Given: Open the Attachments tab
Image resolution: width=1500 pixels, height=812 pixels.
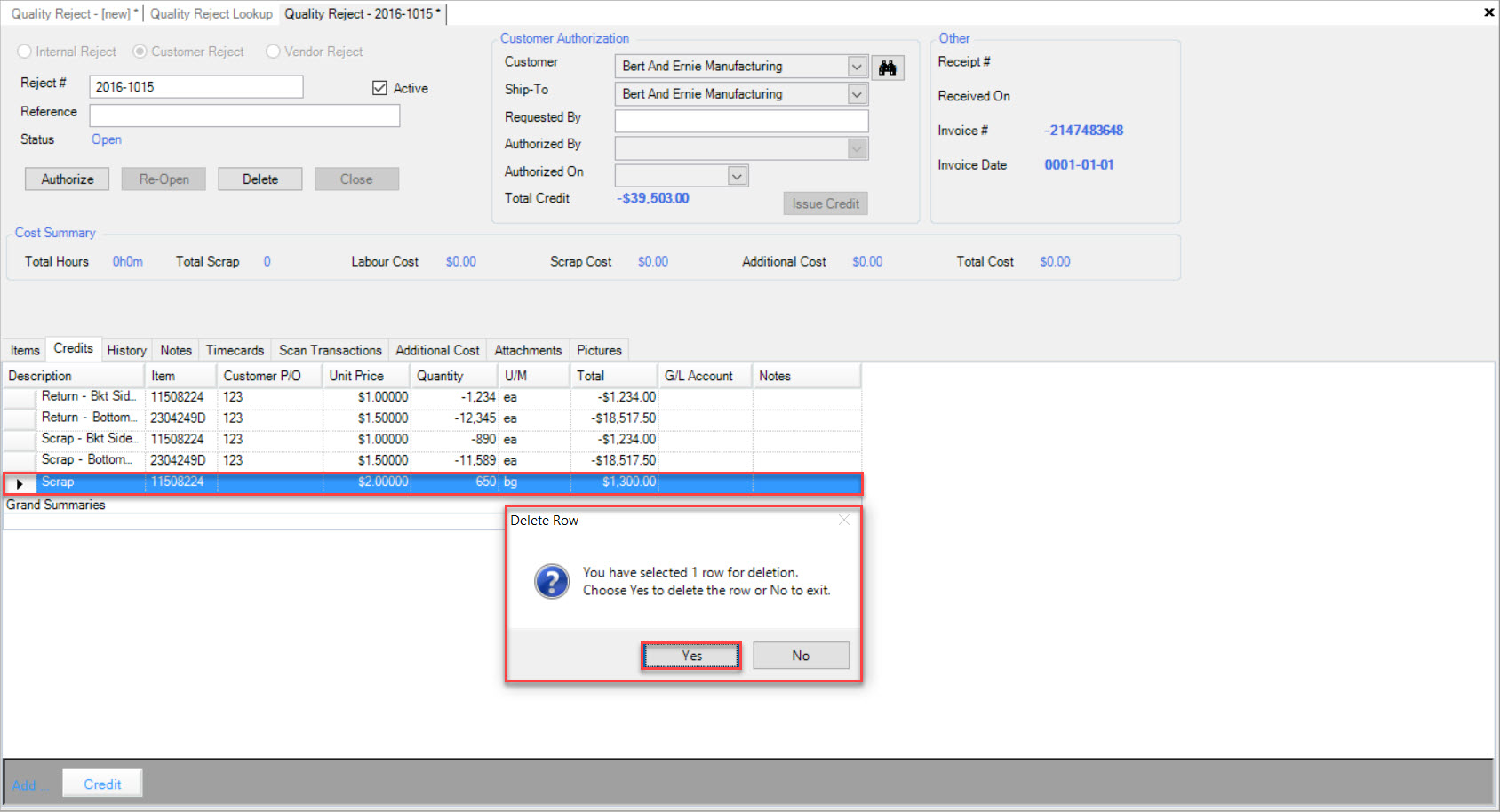Looking at the screenshot, I should coord(528,350).
